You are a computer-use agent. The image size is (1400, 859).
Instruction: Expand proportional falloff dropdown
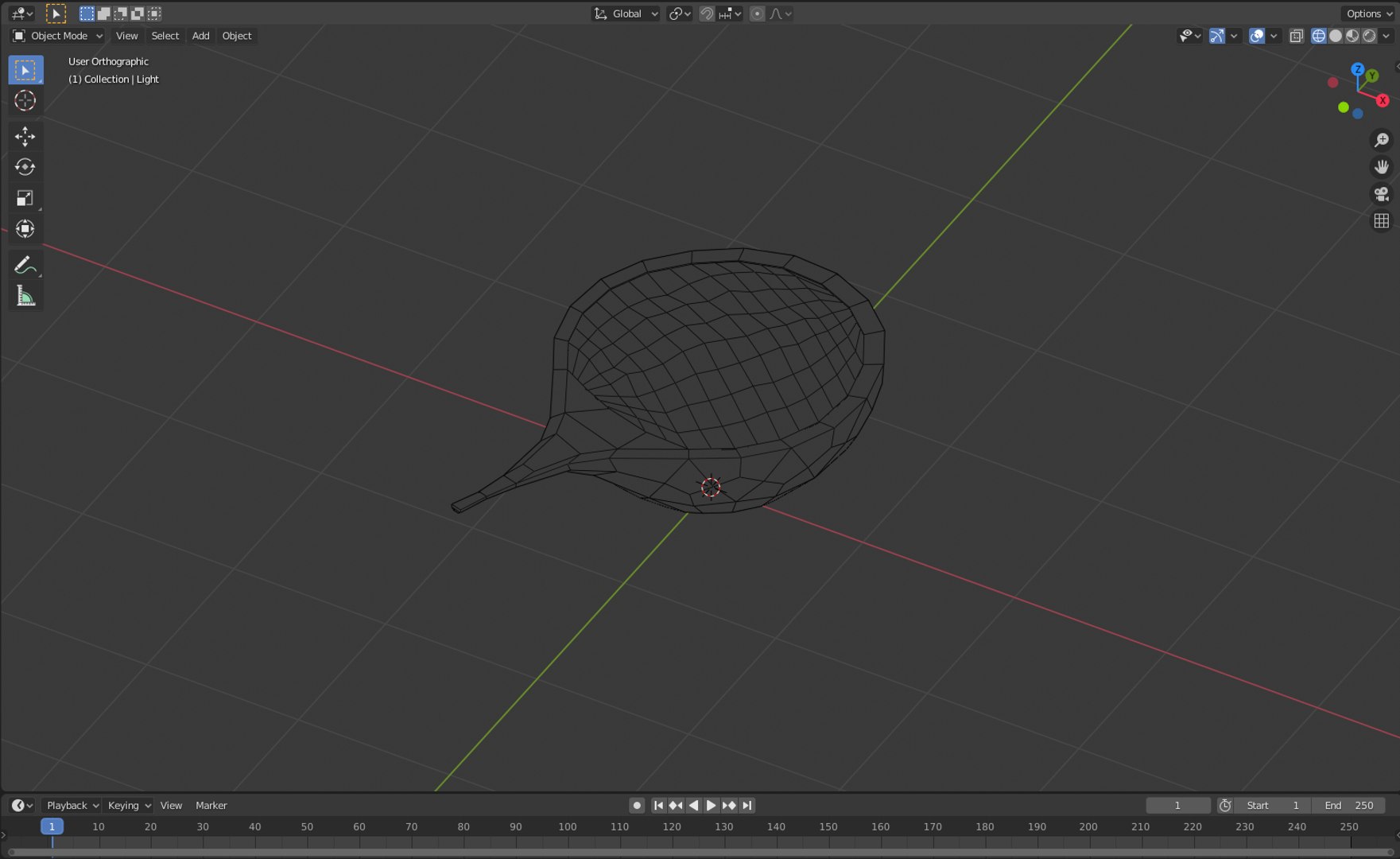(x=781, y=14)
